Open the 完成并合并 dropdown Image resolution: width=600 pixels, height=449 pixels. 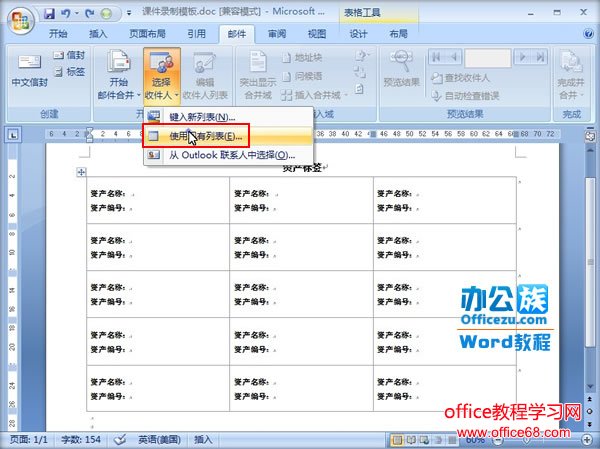click(571, 76)
